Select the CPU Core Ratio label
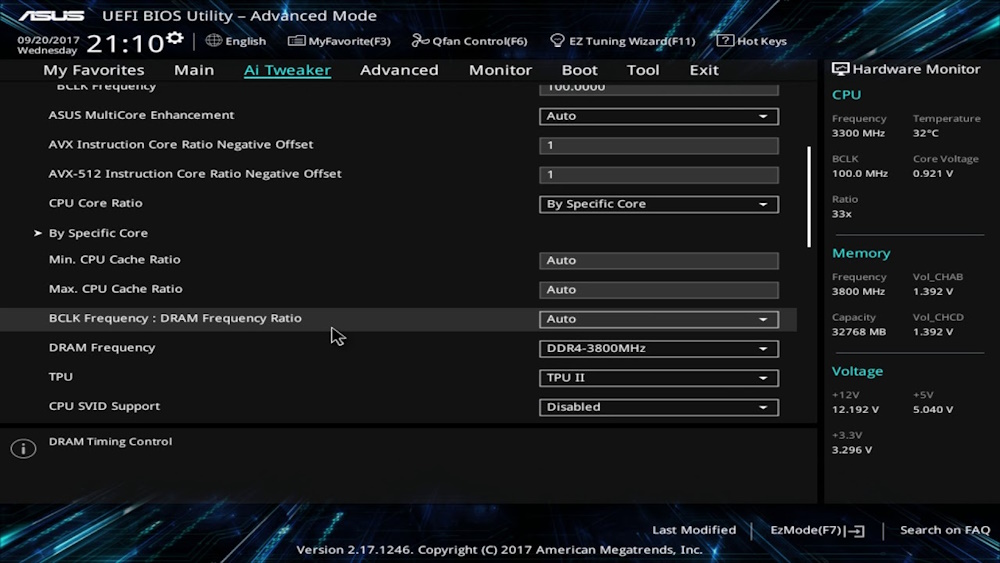 [96, 203]
